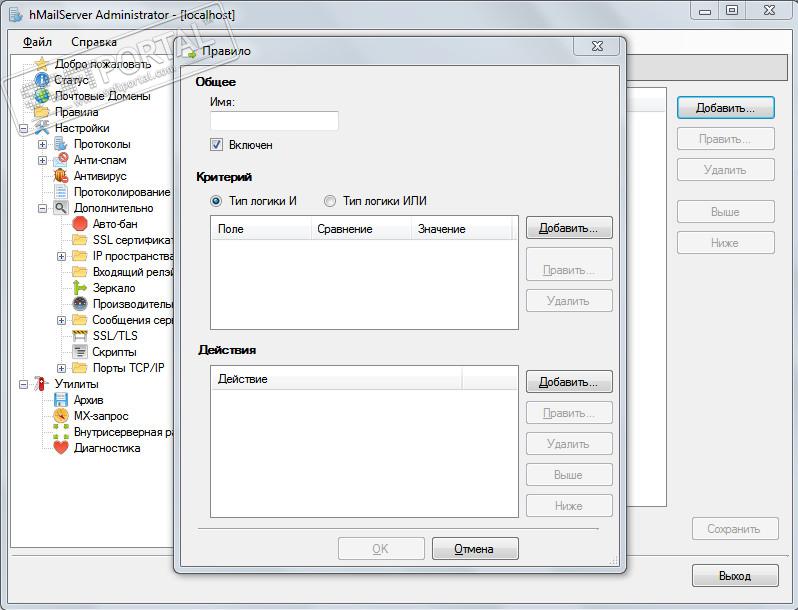Click the IP пространства folder icon
Viewport: 798px width, 610px height.
(80, 256)
